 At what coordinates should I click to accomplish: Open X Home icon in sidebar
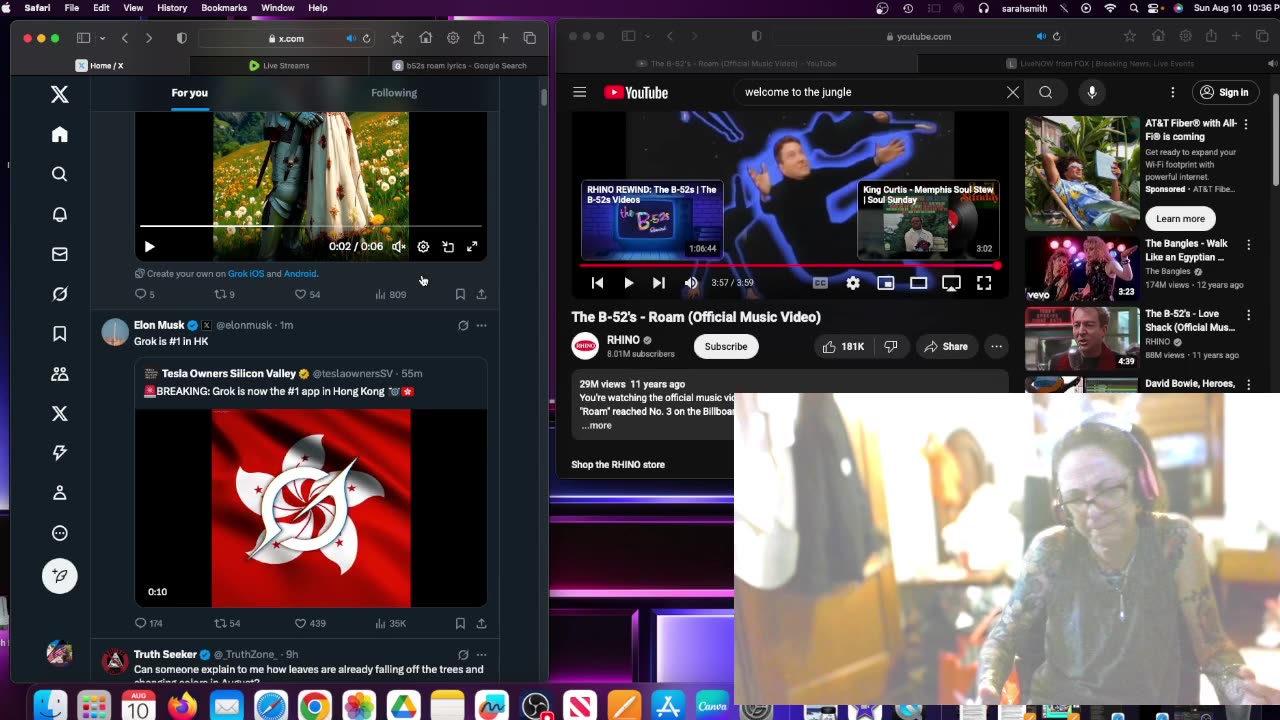tap(60, 135)
